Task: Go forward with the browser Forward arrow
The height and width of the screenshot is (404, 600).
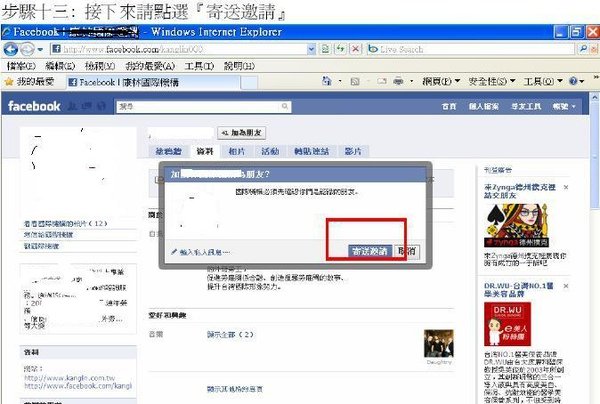Action: click(x=27, y=49)
